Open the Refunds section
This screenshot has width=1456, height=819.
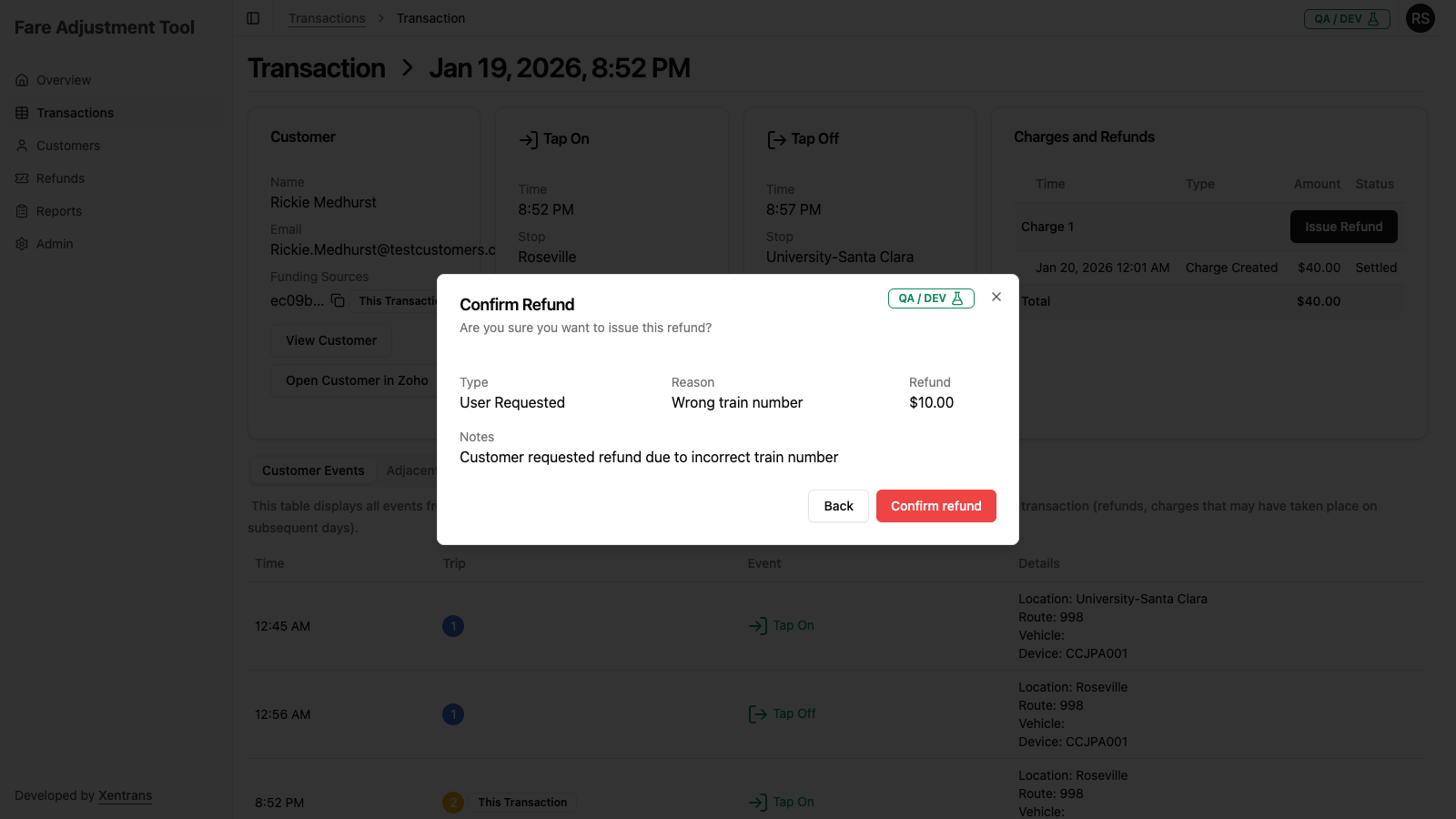click(61, 177)
